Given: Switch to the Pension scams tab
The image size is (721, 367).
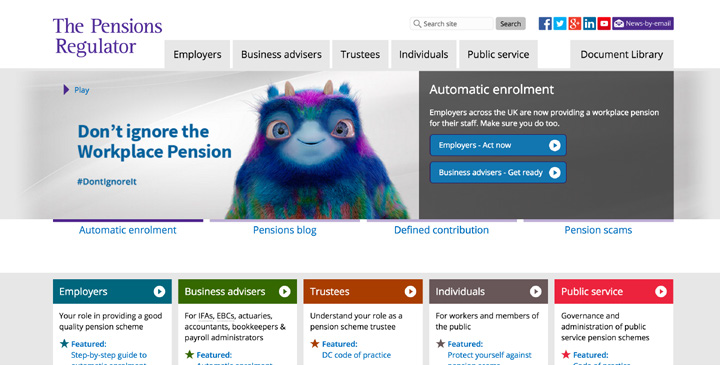Looking at the screenshot, I should pos(598,230).
